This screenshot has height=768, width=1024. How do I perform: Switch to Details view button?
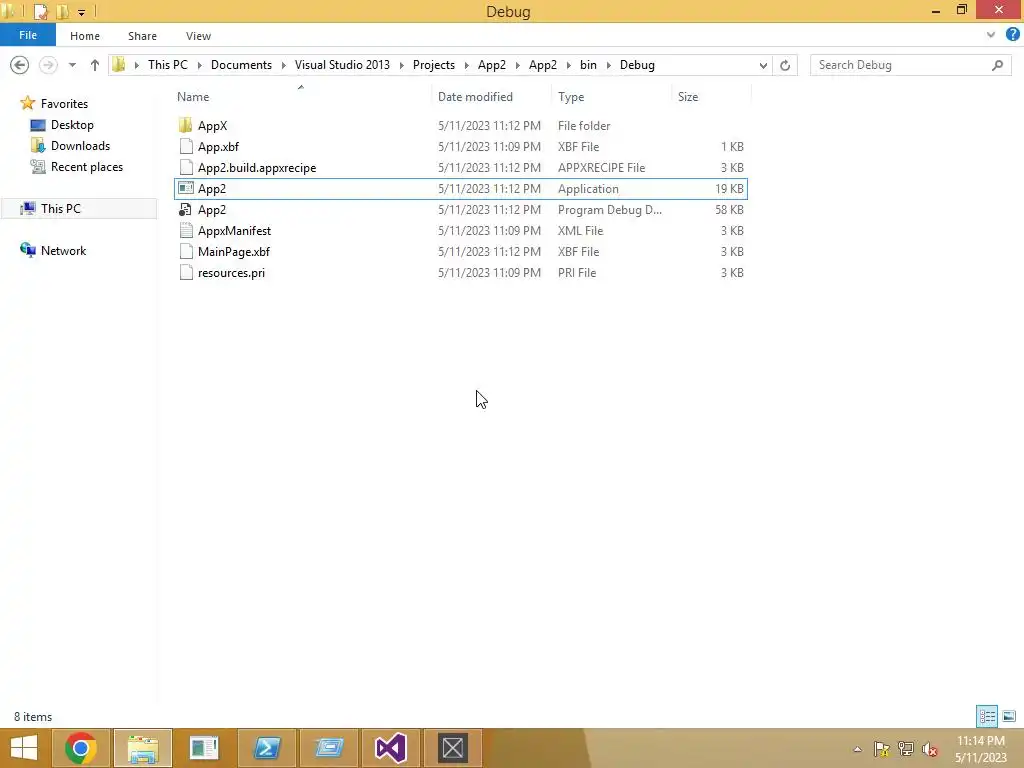pyautogui.click(x=987, y=716)
